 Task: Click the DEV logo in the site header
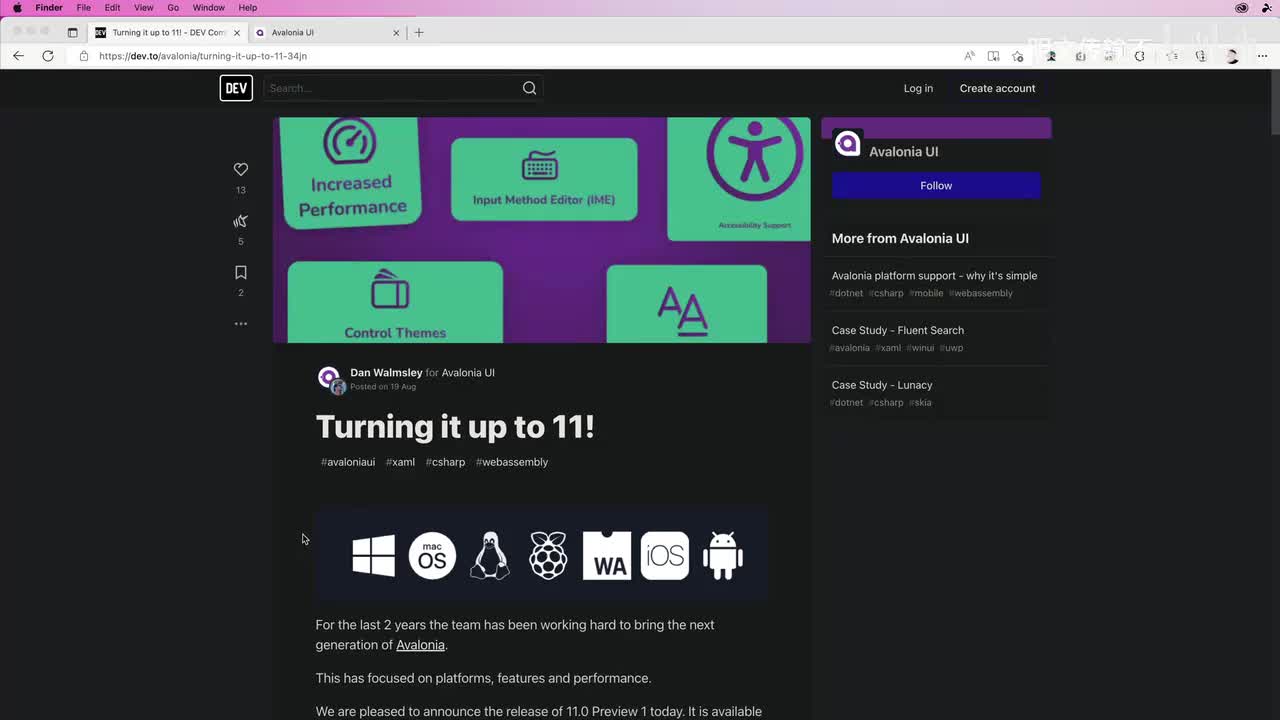pyautogui.click(x=236, y=88)
